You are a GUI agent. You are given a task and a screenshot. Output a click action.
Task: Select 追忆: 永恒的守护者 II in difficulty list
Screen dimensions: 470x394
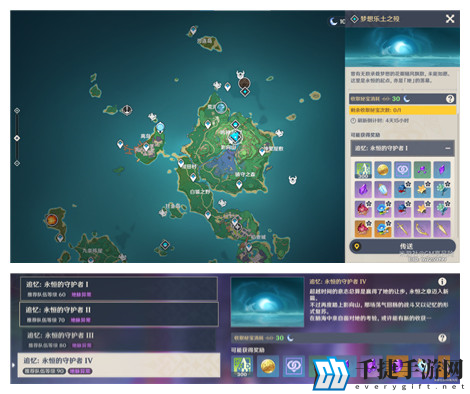click(118, 314)
